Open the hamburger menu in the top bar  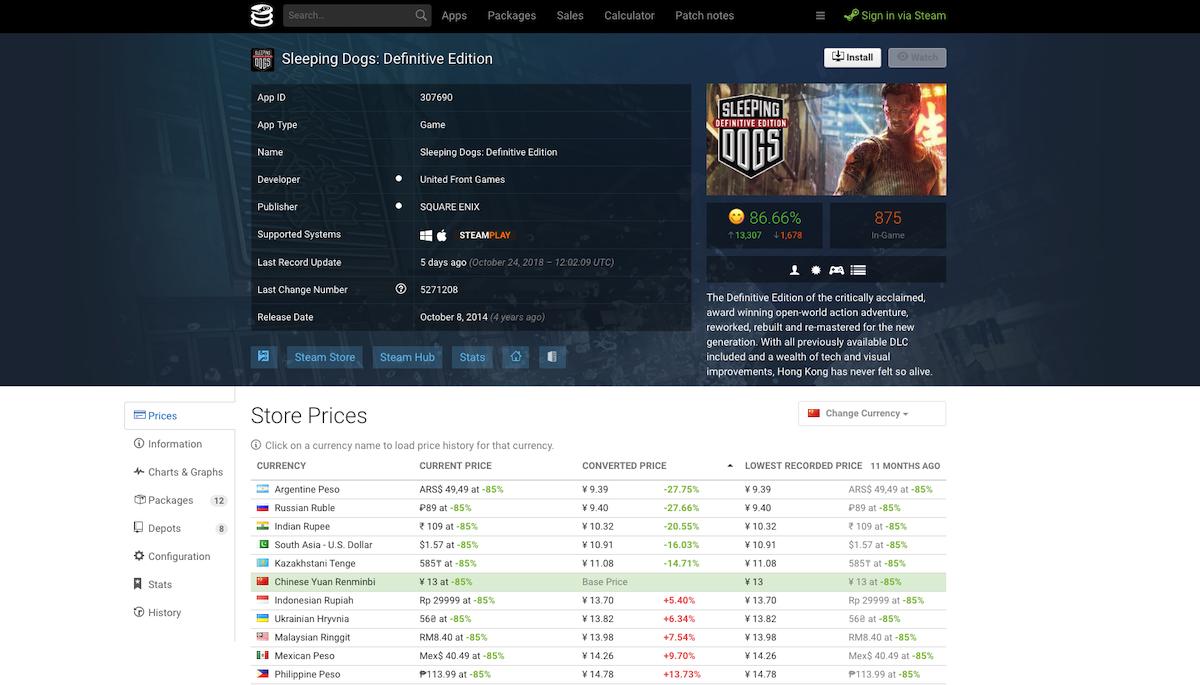pos(819,15)
